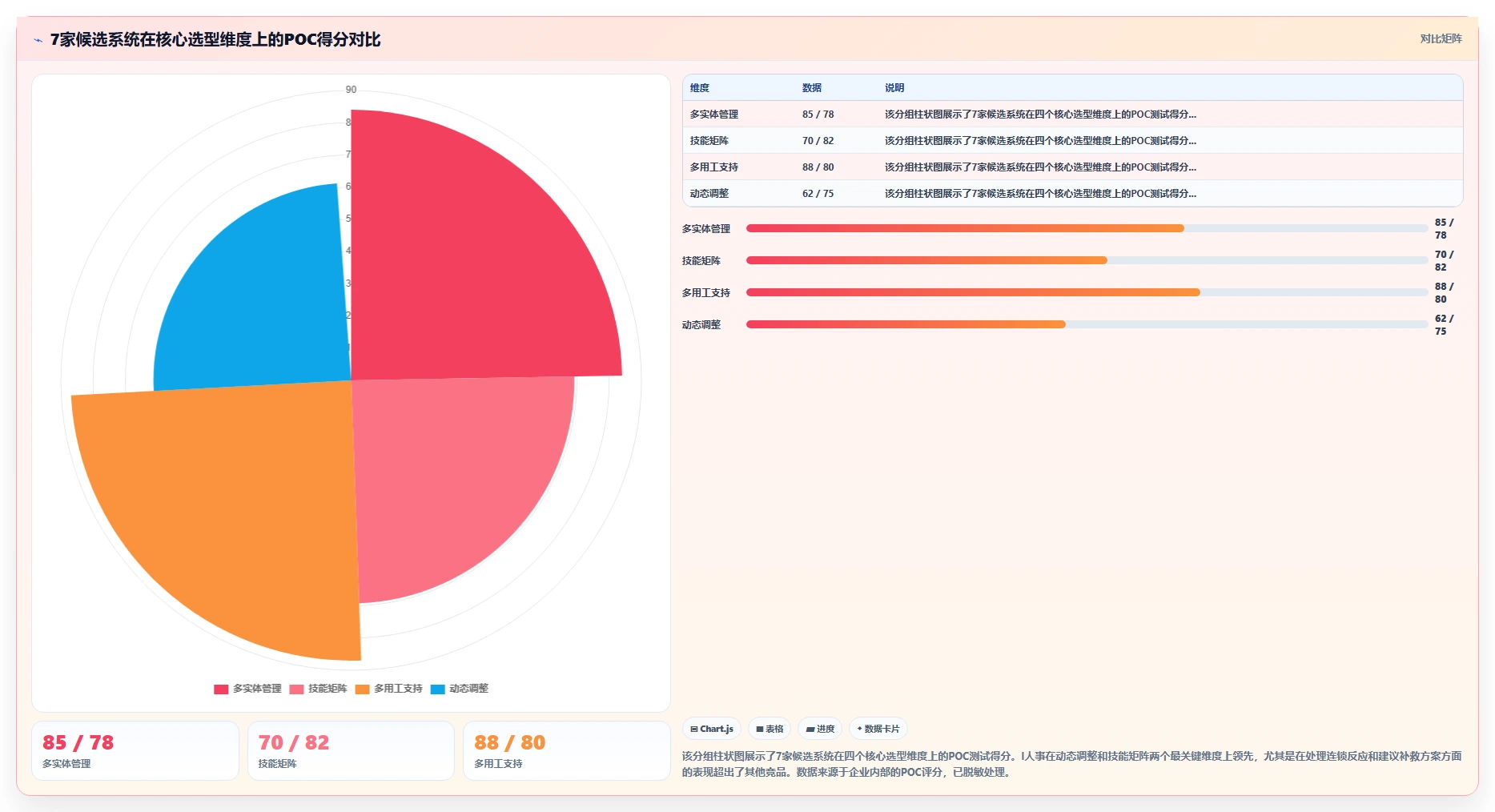The height and width of the screenshot is (812, 1495).
Task: Select the 数据卡片 tag chip
Action: point(878,729)
